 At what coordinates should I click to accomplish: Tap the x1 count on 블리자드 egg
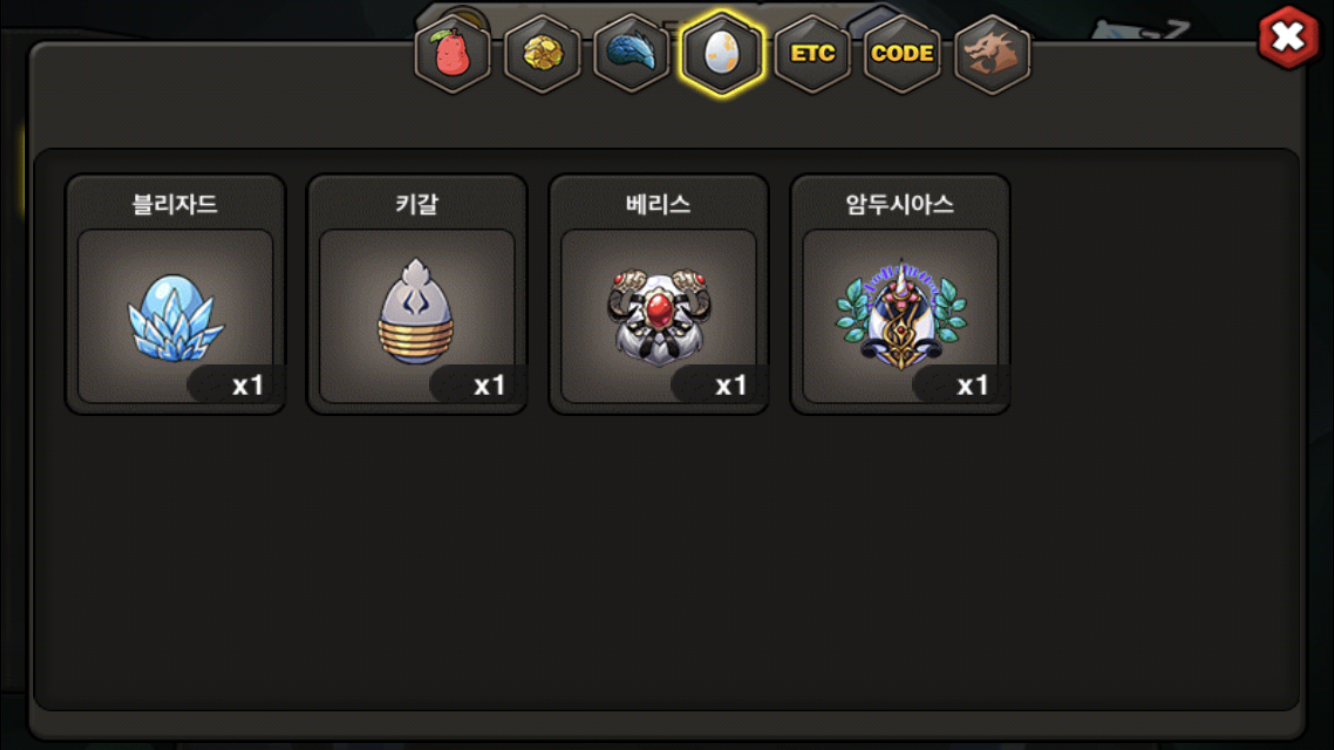247,385
